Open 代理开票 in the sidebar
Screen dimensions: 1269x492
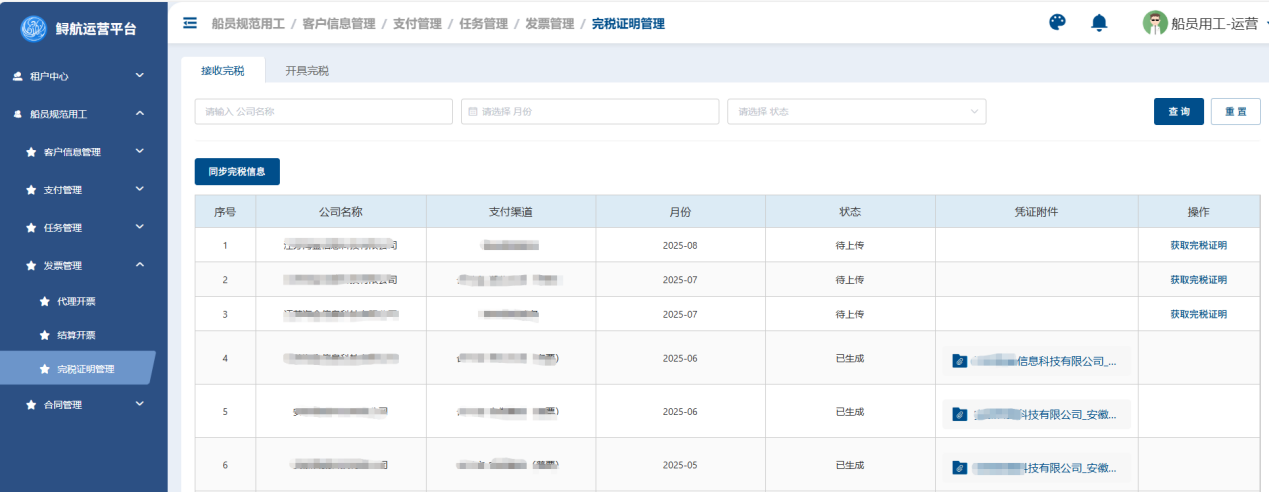pyautogui.click(x=77, y=301)
